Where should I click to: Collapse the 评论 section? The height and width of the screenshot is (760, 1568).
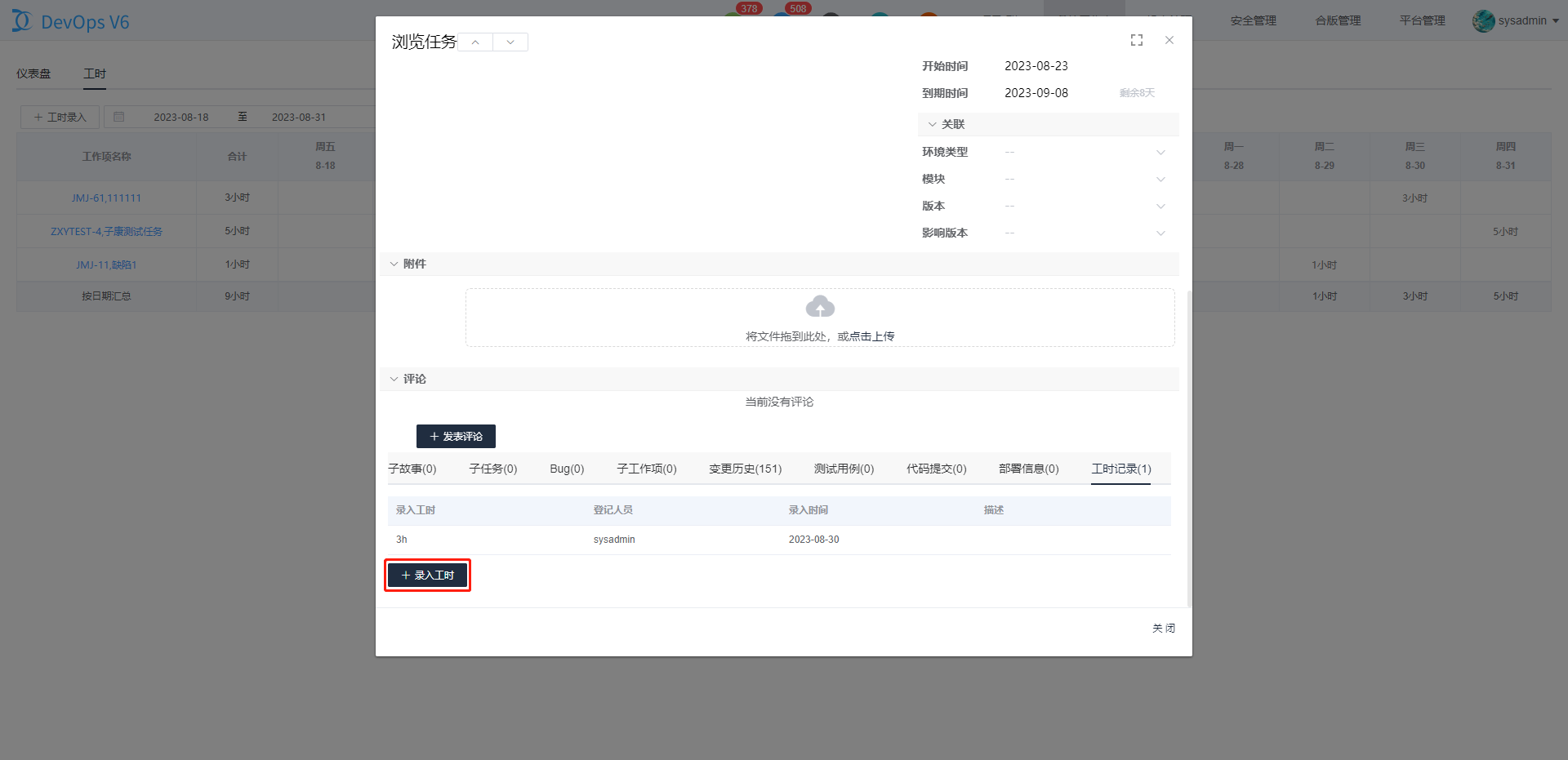tap(394, 379)
